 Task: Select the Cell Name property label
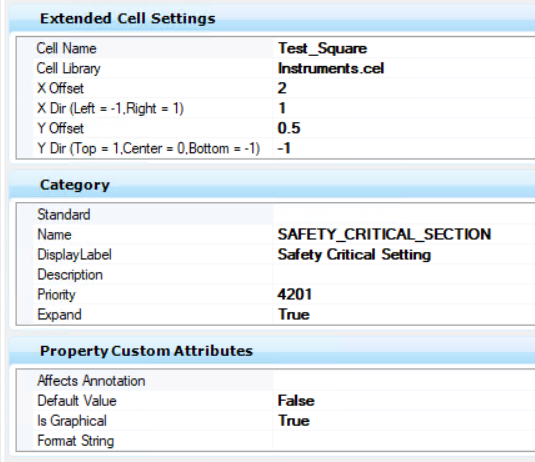pyautogui.click(x=67, y=48)
